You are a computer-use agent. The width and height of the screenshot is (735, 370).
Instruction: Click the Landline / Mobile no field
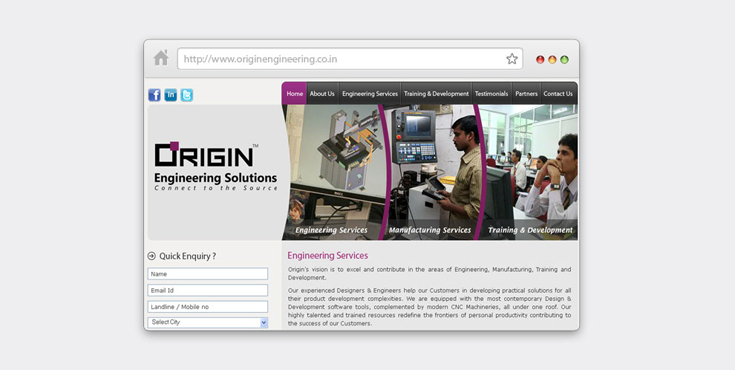pyautogui.click(x=208, y=307)
